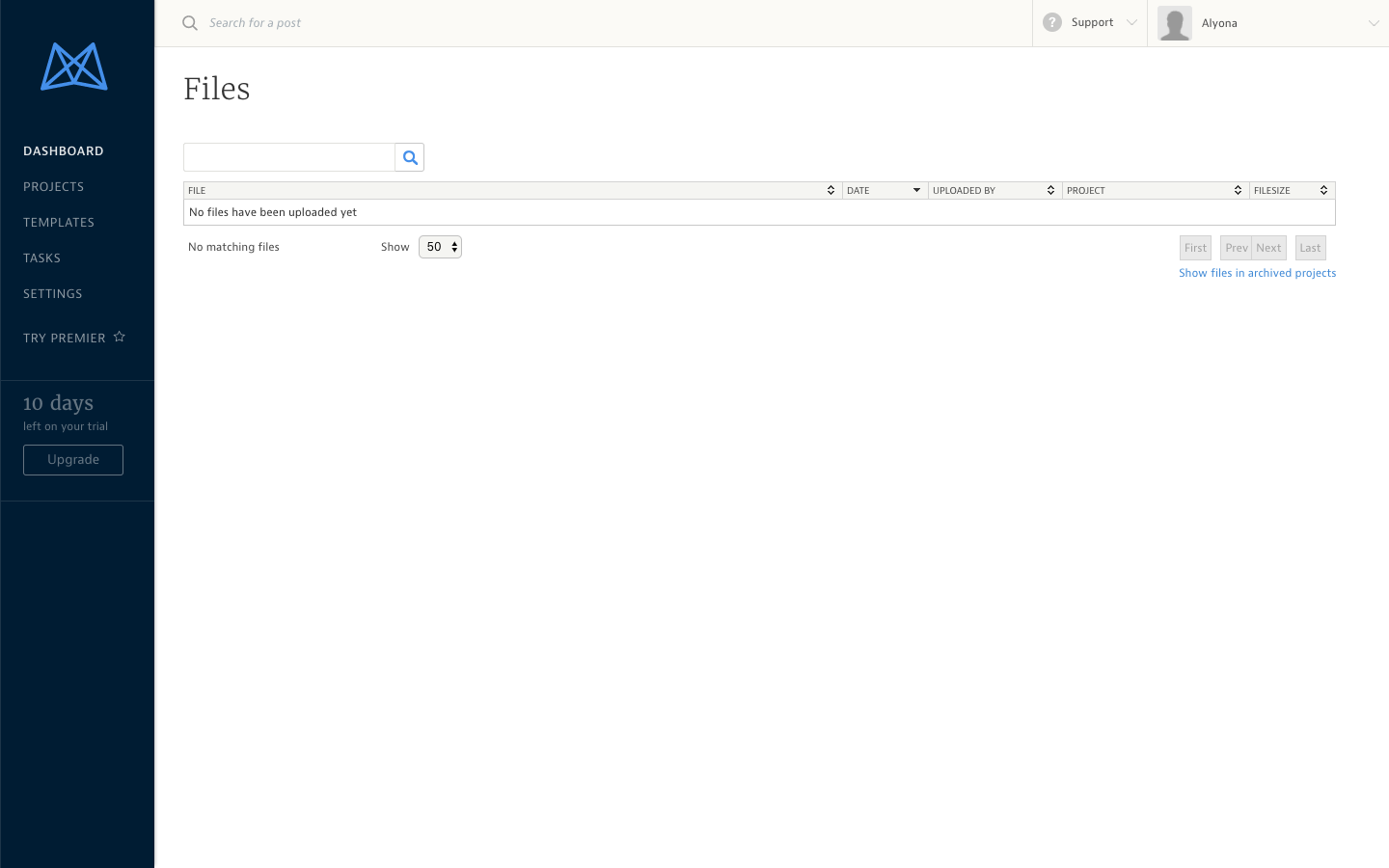
Task: Click the magnifier icon in top search bar
Action: [x=190, y=23]
